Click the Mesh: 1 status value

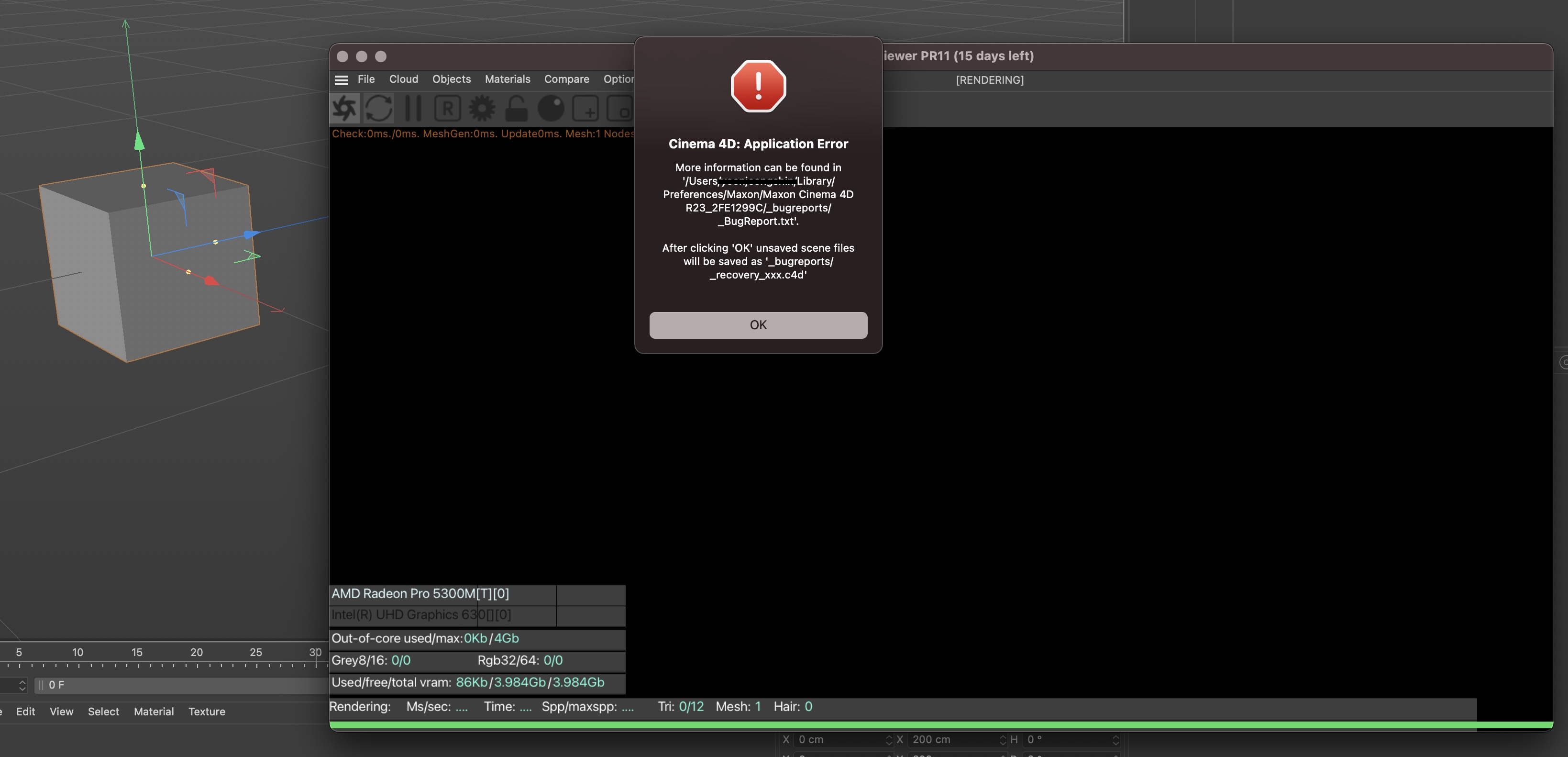[739, 706]
